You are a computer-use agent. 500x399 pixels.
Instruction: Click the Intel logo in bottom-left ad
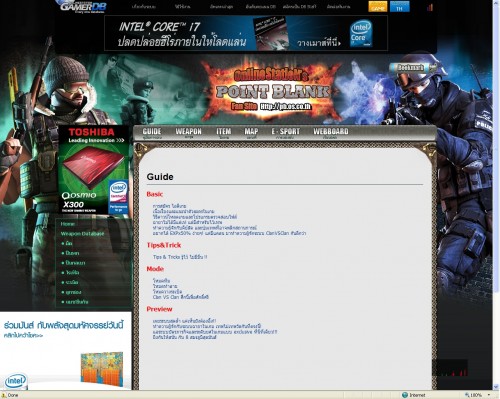tap(15, 381)
